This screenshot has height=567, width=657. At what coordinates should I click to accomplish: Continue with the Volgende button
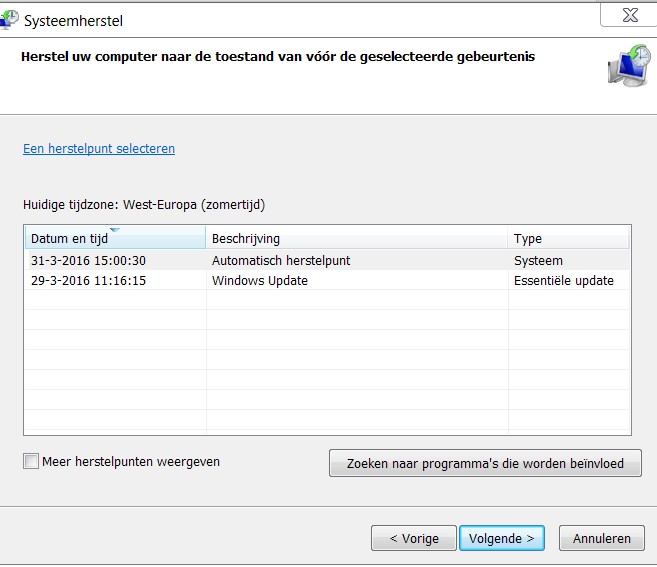click(502, 538)
